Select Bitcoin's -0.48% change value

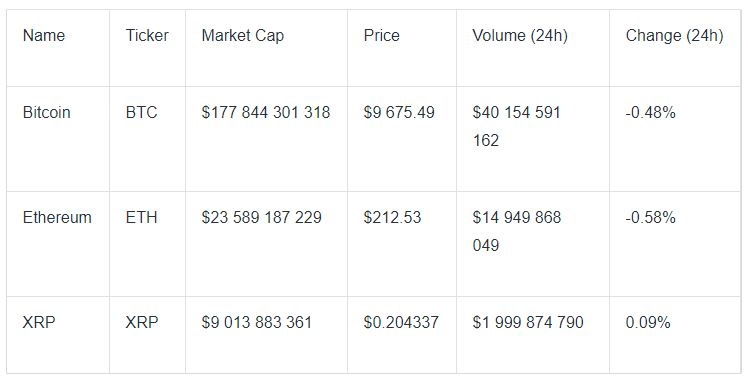(x=651, y=113)
